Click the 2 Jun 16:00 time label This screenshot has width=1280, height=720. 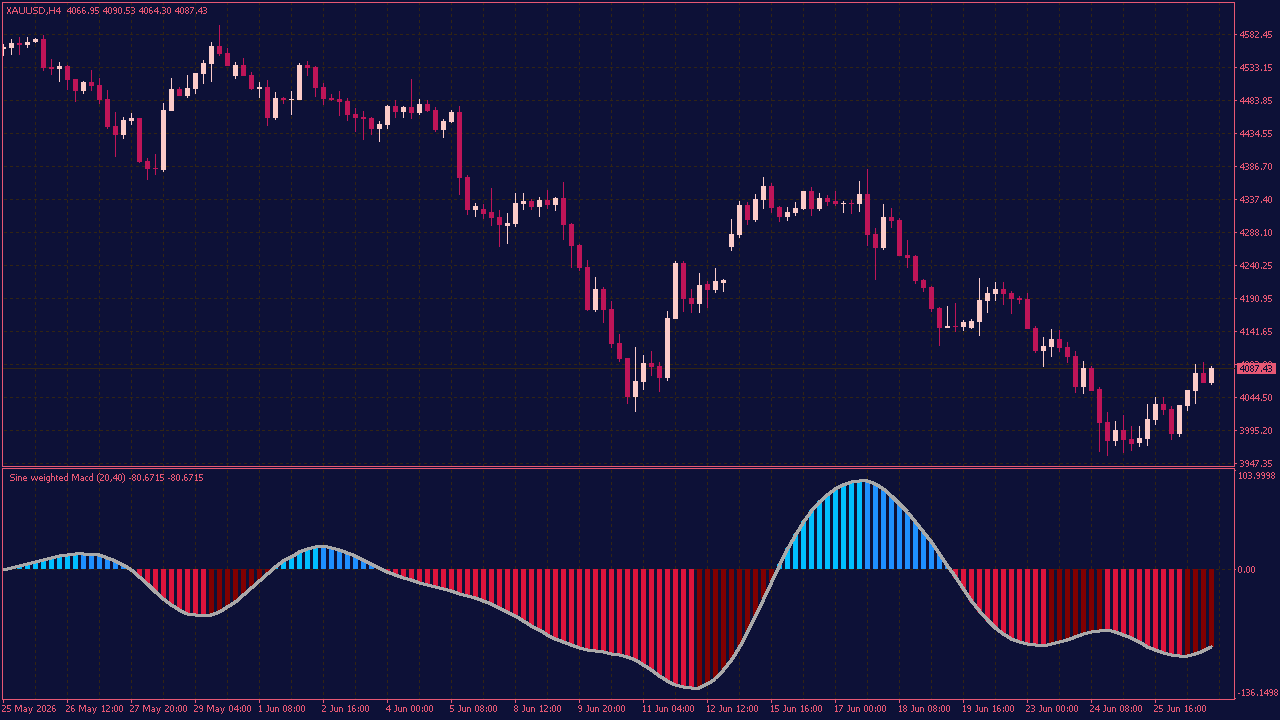click(347, 709)
